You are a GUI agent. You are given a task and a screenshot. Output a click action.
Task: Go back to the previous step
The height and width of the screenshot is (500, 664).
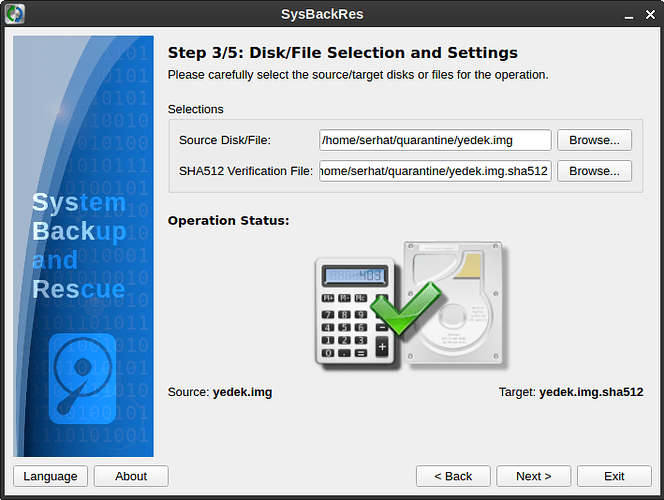pos(452,476)
